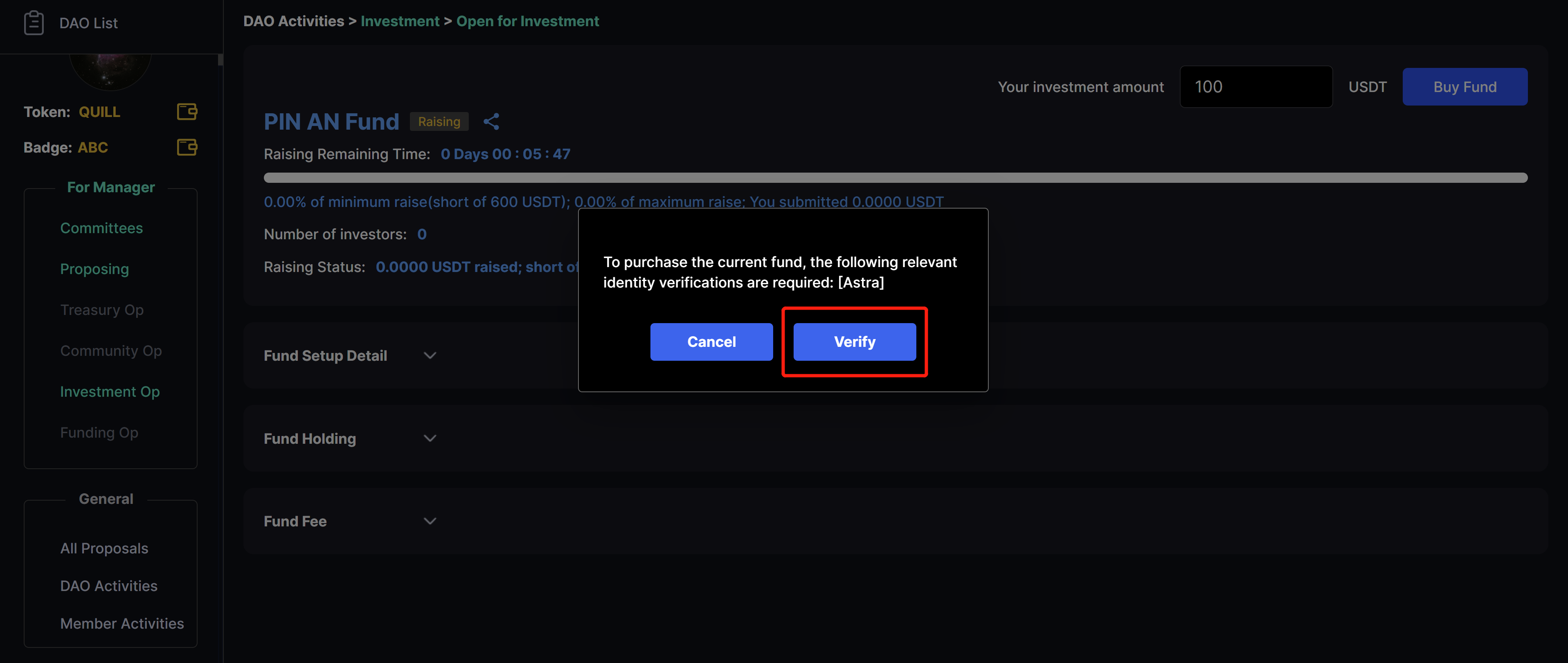1568x663 pixels.
Task: Click the USDT currency label
Action: point(1367,87)
